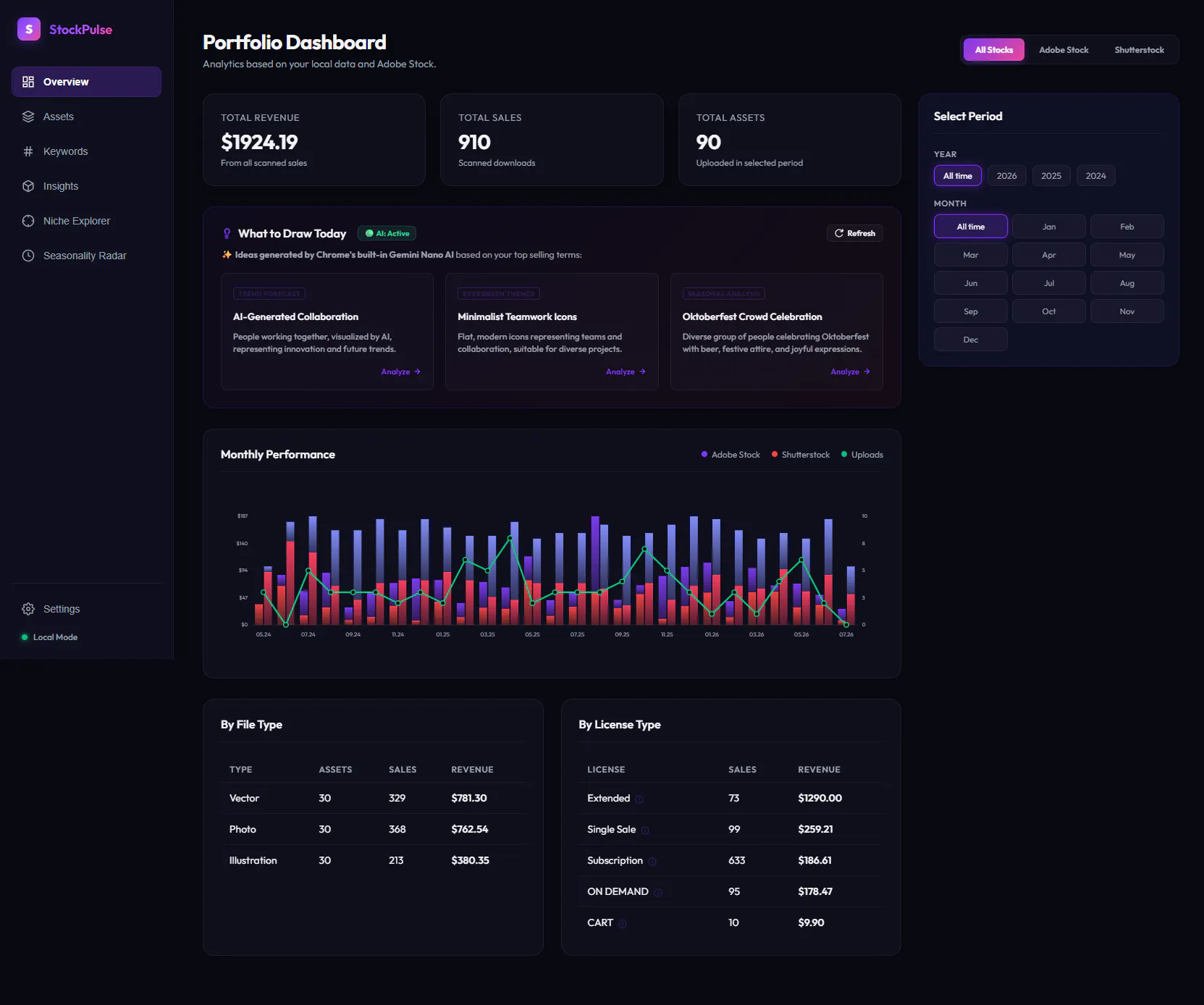Click the sparkle icon before Ideas generated text
This screenshot has height=1005, width=1204.
click(x=227, y=255)
